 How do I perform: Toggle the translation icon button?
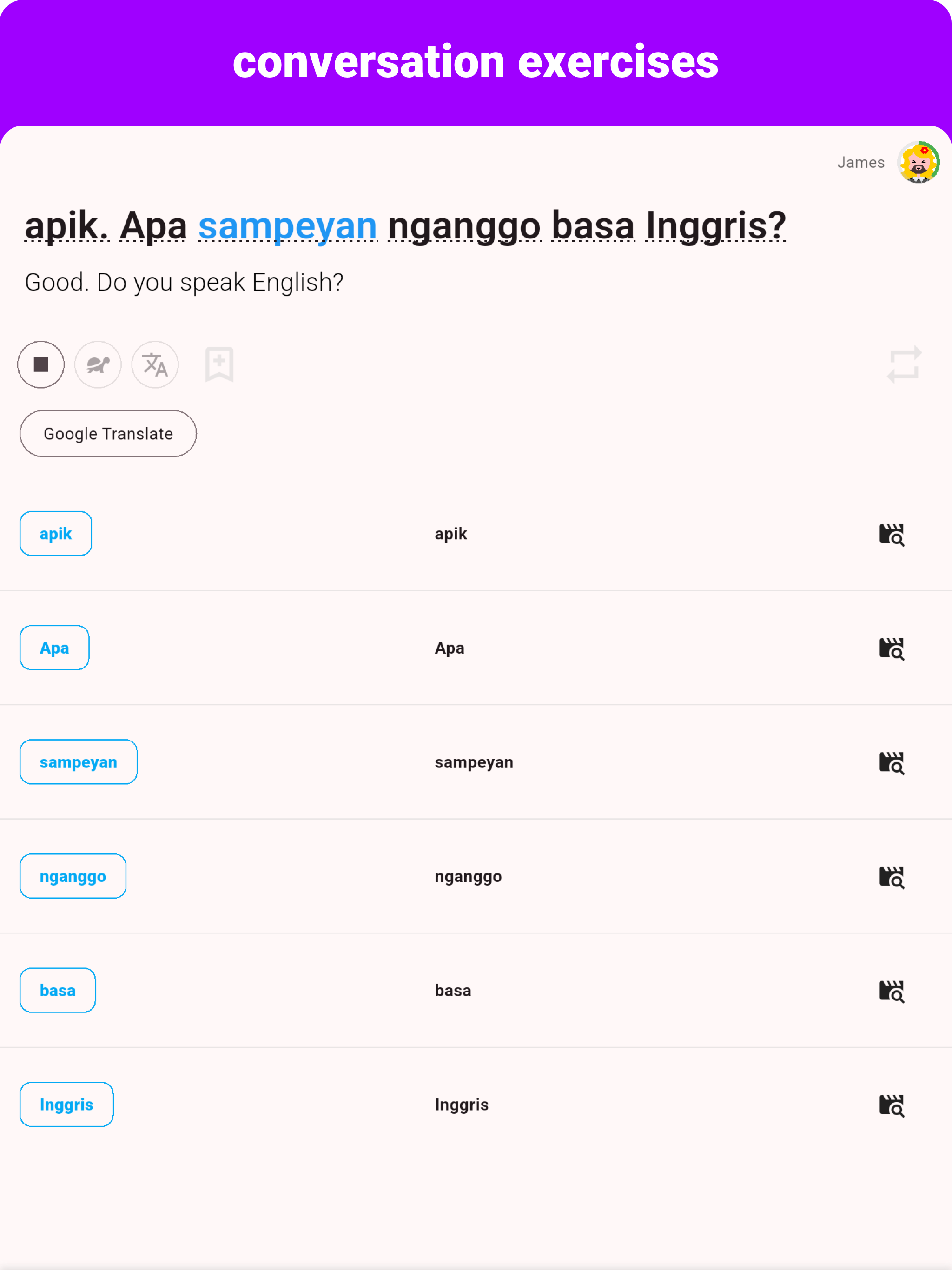coord(155,364)
